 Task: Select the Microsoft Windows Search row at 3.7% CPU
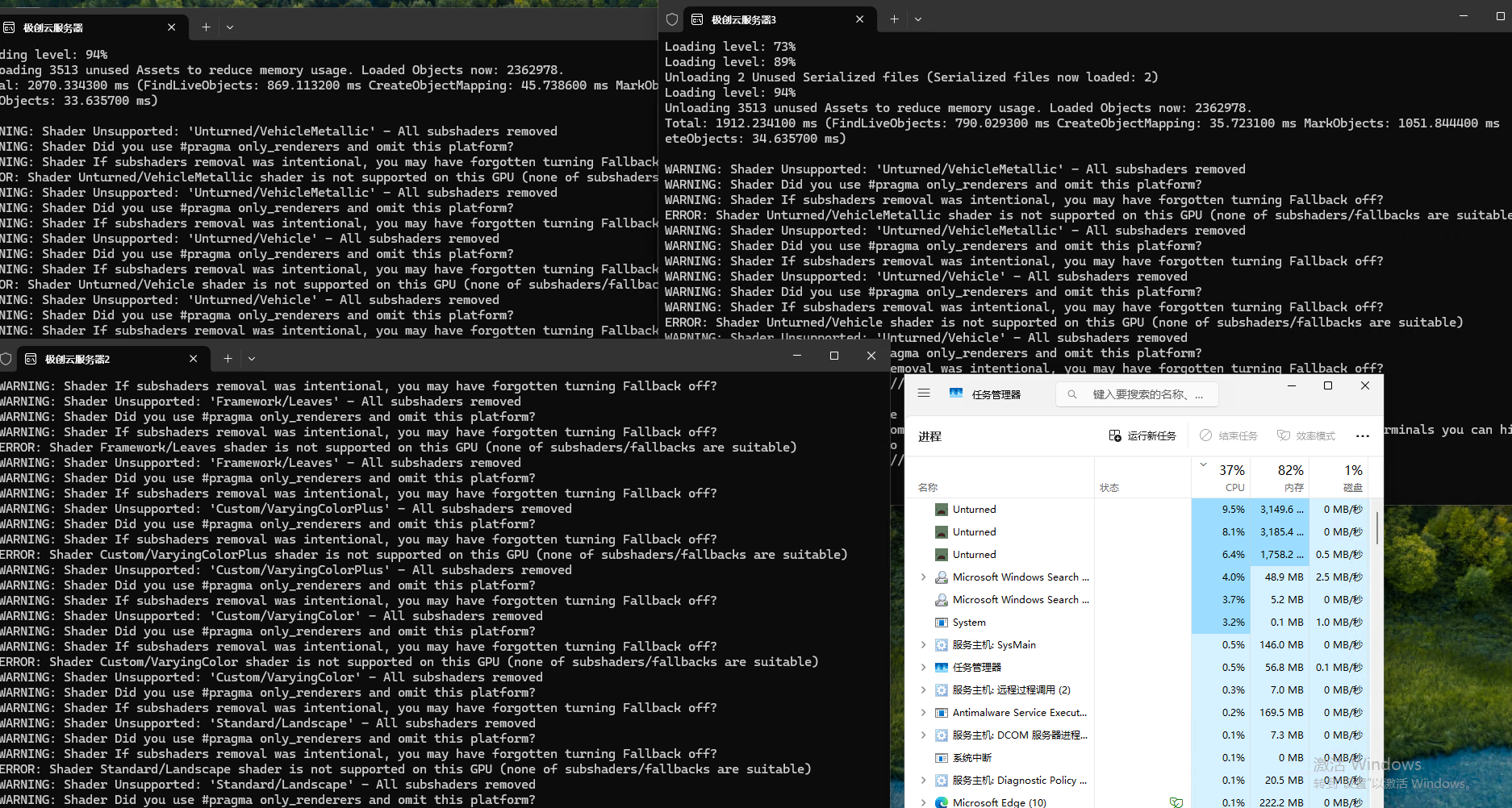pos(1137,600)
